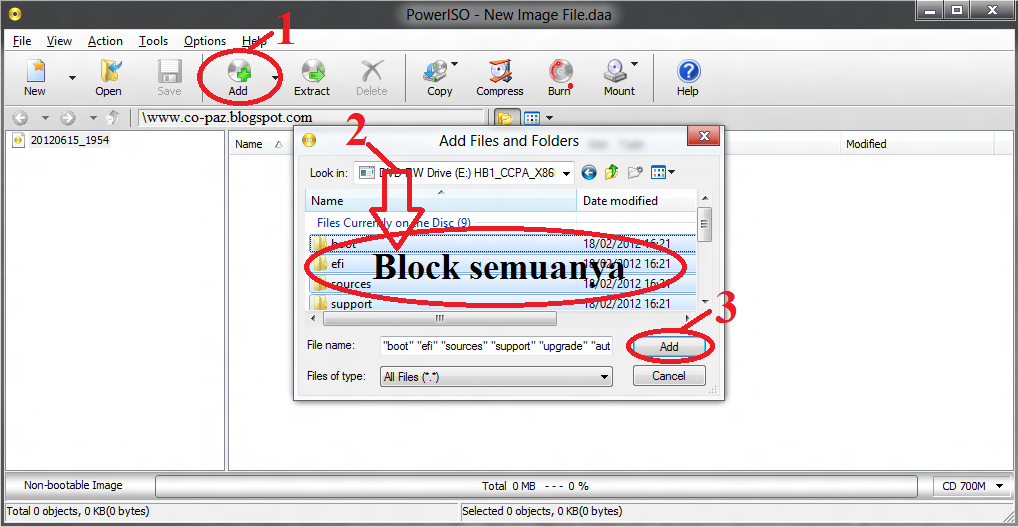This screenshot has height=527, width=1018.
Task: Open the Options menu
Action: click(x=205, y=41)
